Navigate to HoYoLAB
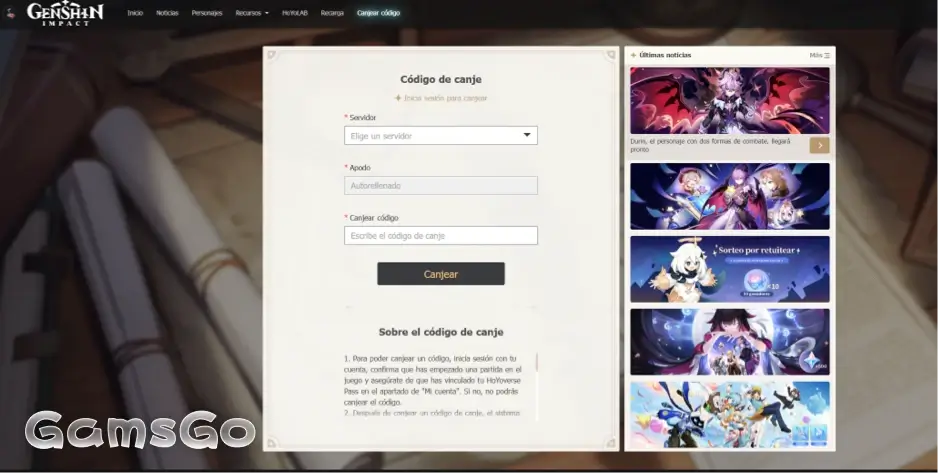Image resolution: width=938 pixels, height=473 pixels. (295, 13)
